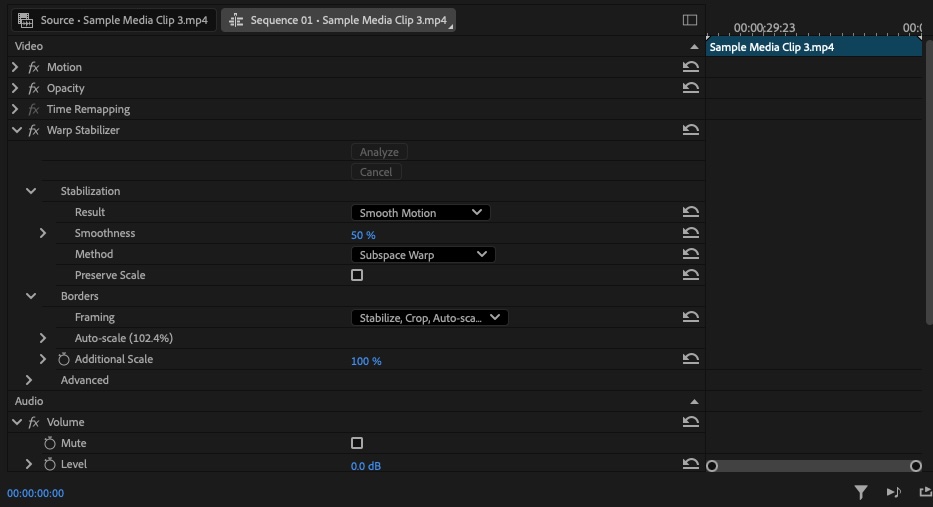Show or hide the timeline view icon
Viewport: 933px width, 507px height.
pos(689,20)
